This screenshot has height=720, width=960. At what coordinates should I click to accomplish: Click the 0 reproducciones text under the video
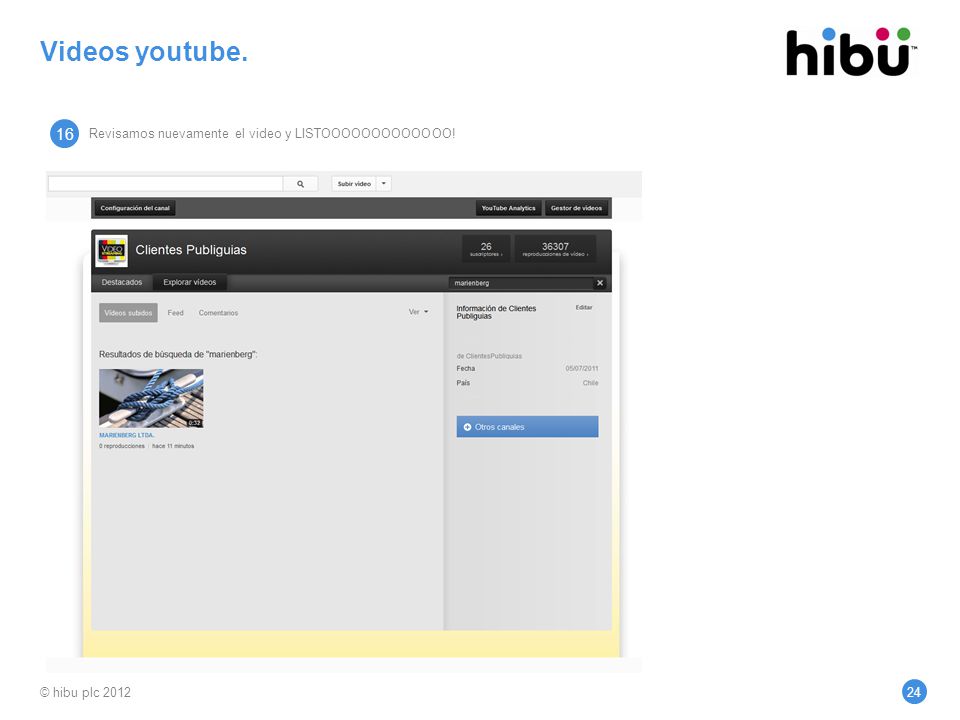click(x=122, y=446)
